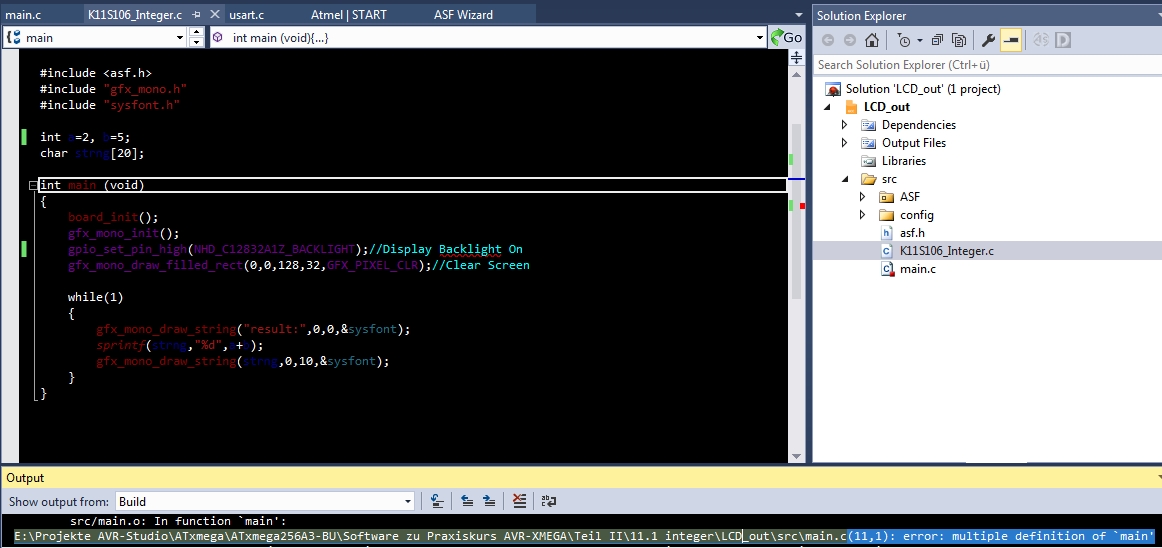Click the greyed AS icon in Solution Explorer
Viewport: 1162px width, 548px height.
1040,40
